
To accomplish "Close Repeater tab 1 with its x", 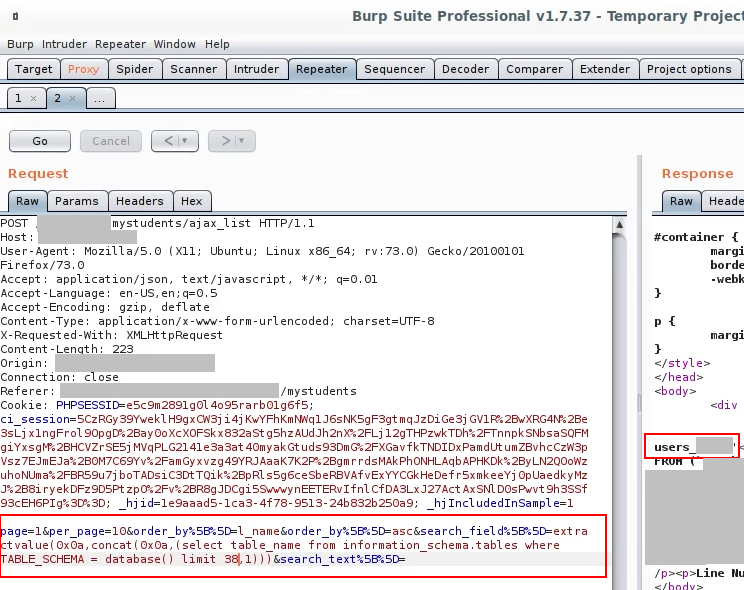I will [x=33, y=99].
